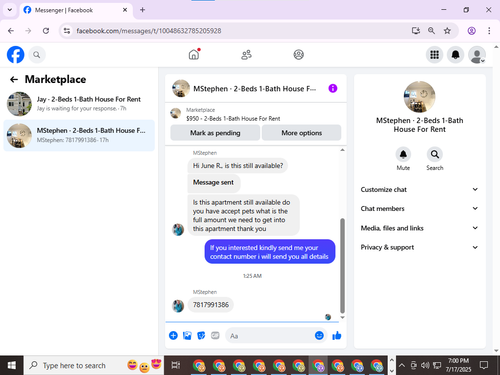Select the MStephen conversation in list
This screenshot has width=500, height=375.
79,135
